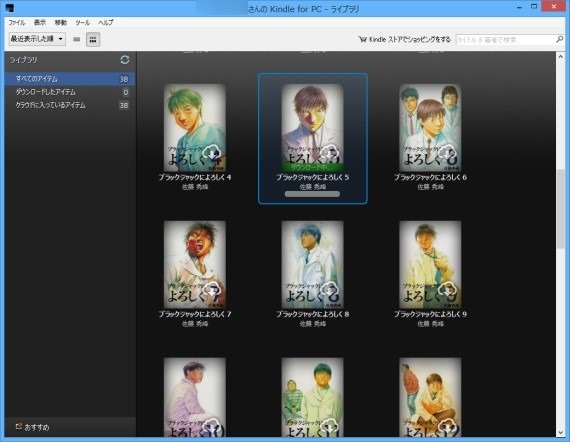
Task: Open the 最近表示した順 sort dropdown
Action: (x=37, y=39)
